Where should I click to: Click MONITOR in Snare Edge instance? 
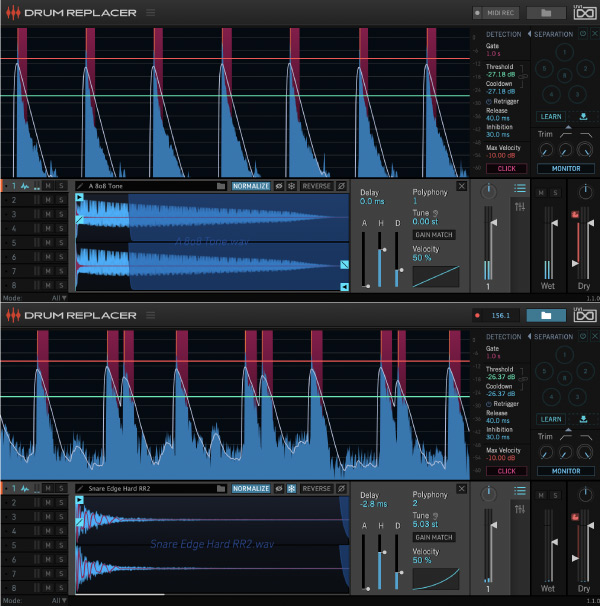coord(566,471)
